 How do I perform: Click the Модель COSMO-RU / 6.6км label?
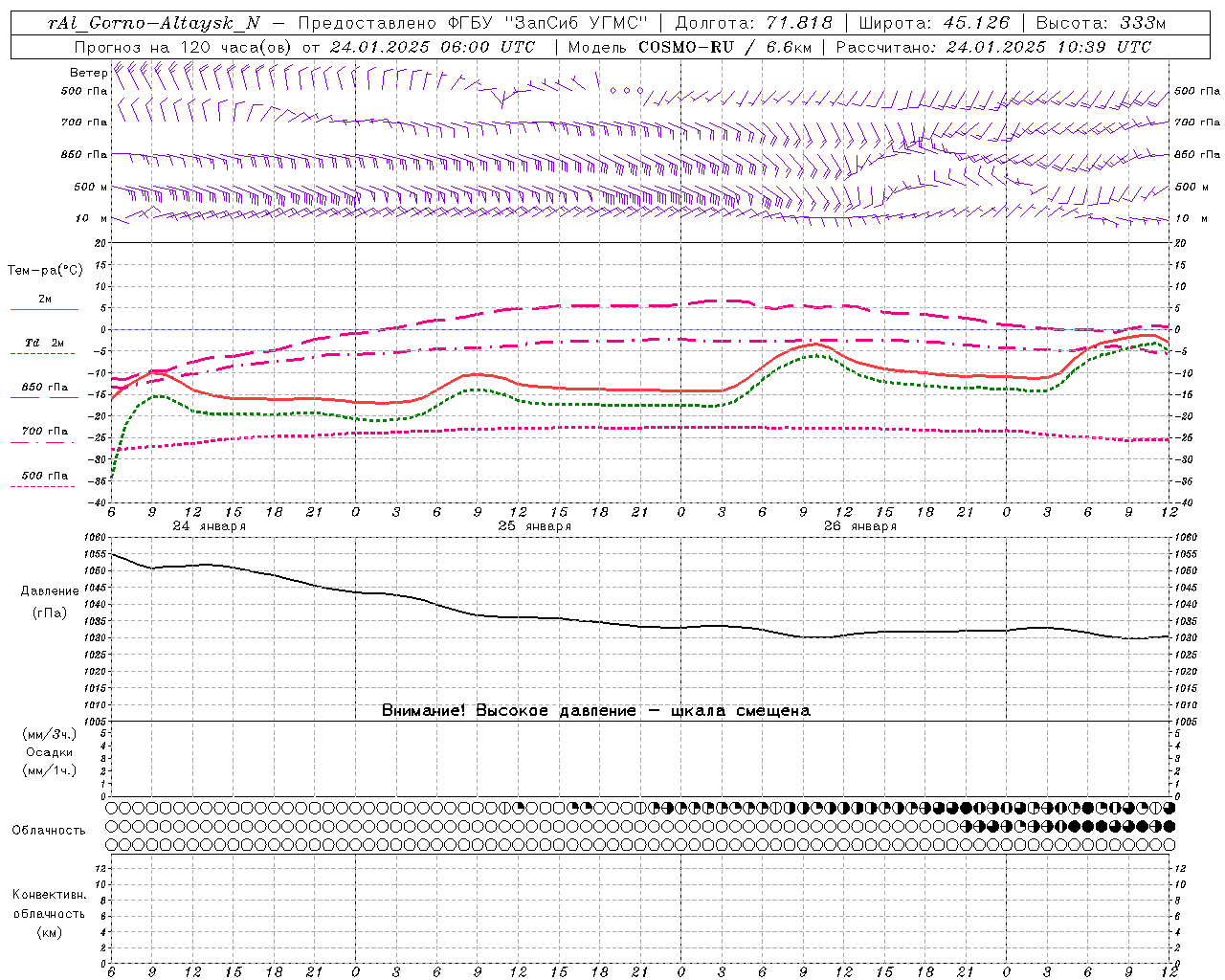point(688,47)
